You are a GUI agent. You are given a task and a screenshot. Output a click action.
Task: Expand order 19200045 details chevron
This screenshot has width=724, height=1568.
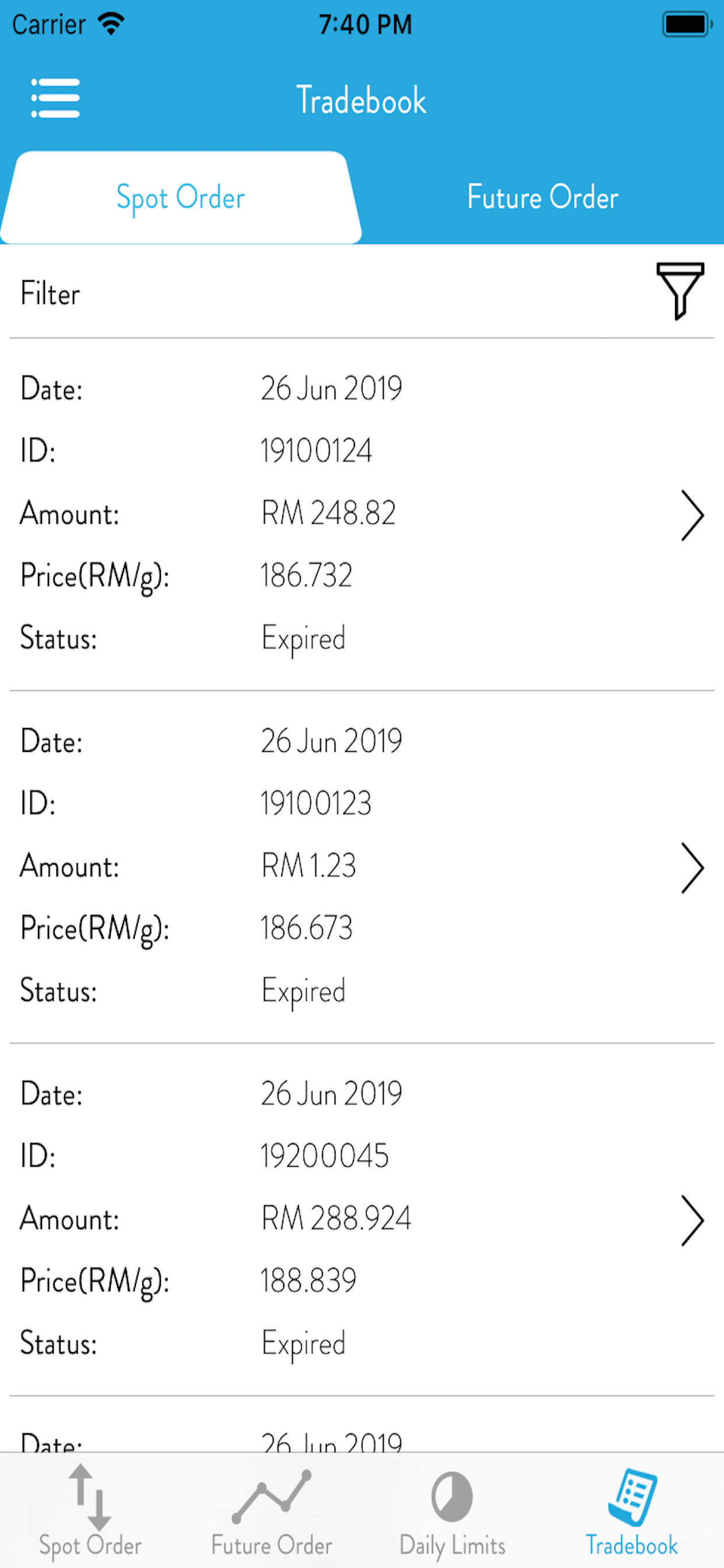coord(692,1220)
